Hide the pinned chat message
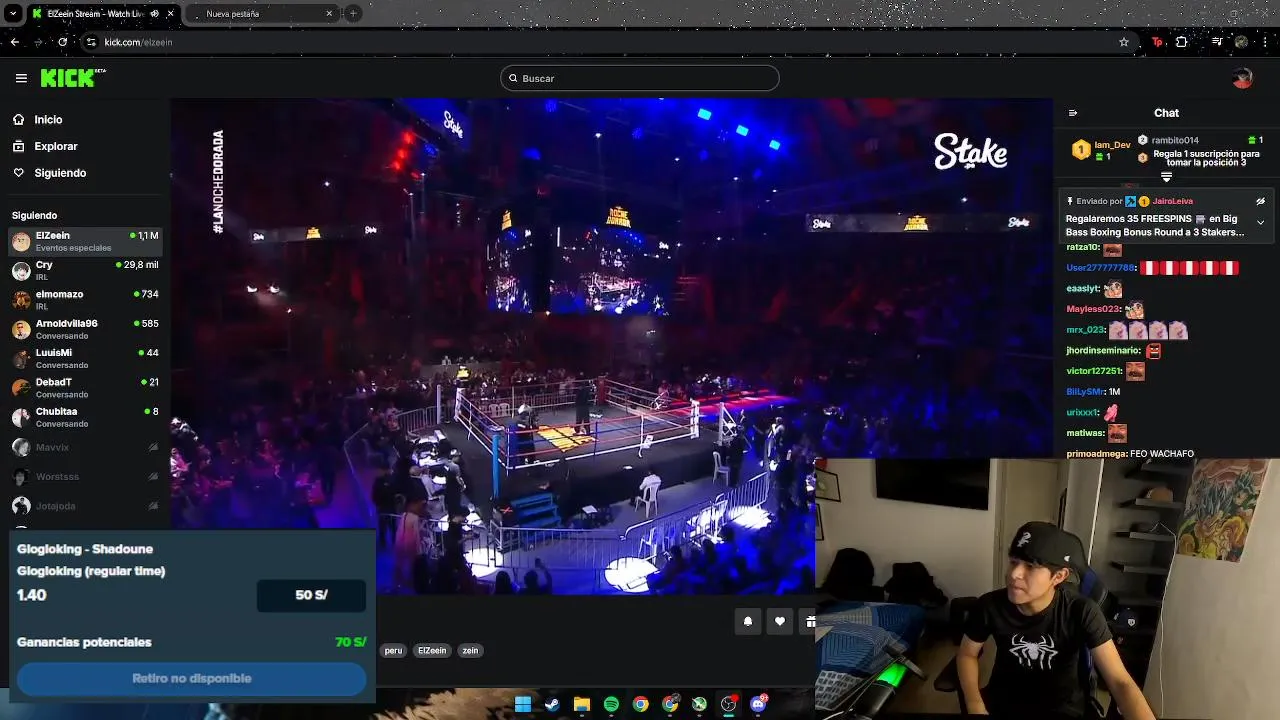 tap(1260, 201)
